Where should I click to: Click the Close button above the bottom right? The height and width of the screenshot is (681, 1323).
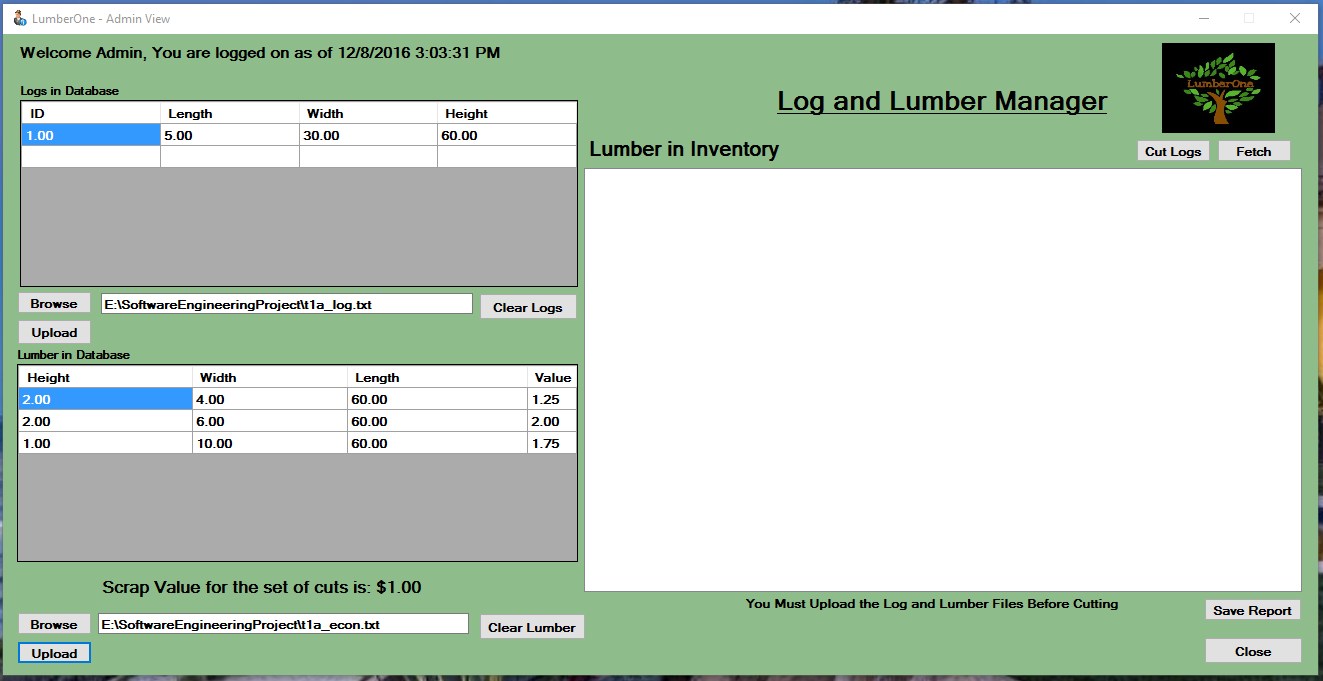coord(1252,650)
